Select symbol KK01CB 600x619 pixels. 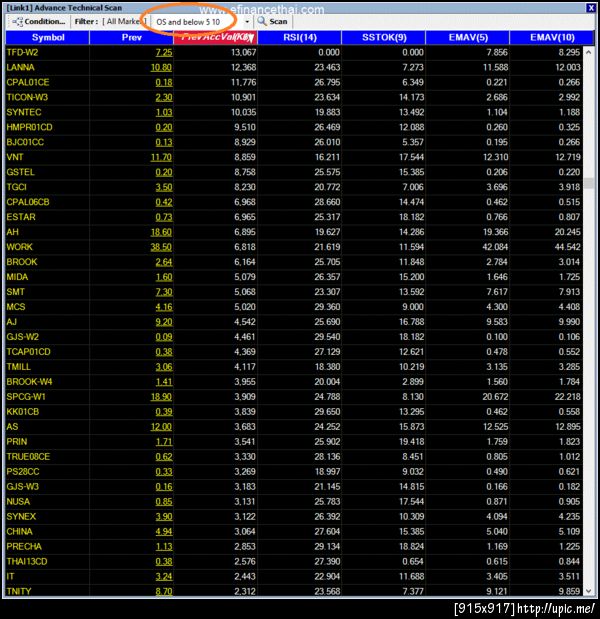click(22, 412)
